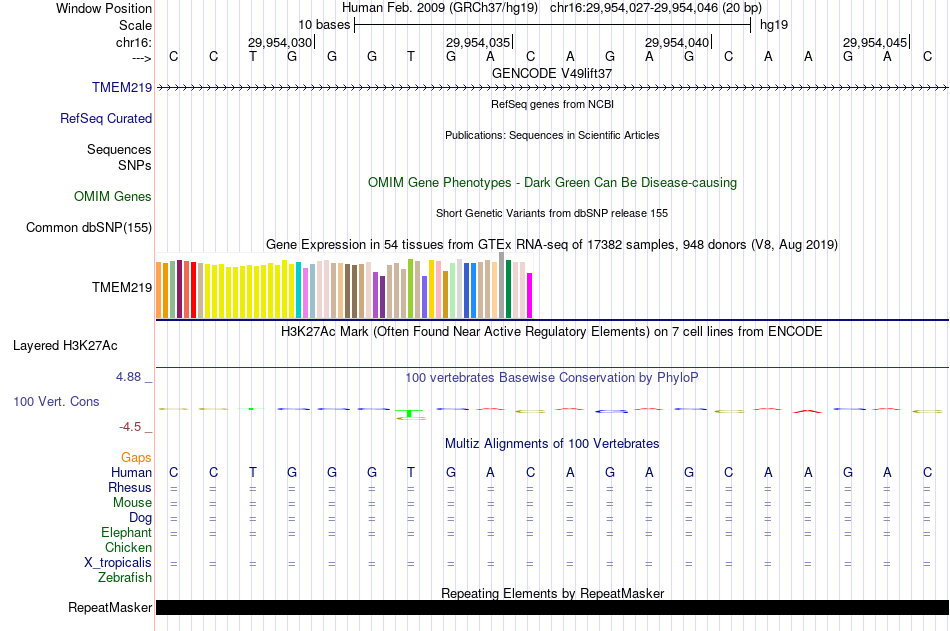The height and width of the screenshot is (631, 950).
Task: Click the Elephant alignment row label
Action: click(x=126, y=532)
